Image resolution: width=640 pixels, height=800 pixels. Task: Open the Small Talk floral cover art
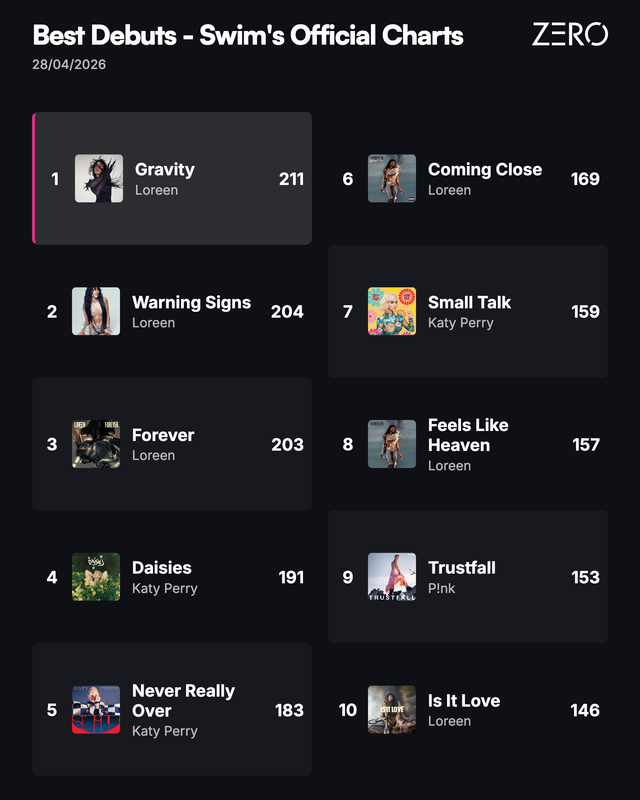pos(392,311)
